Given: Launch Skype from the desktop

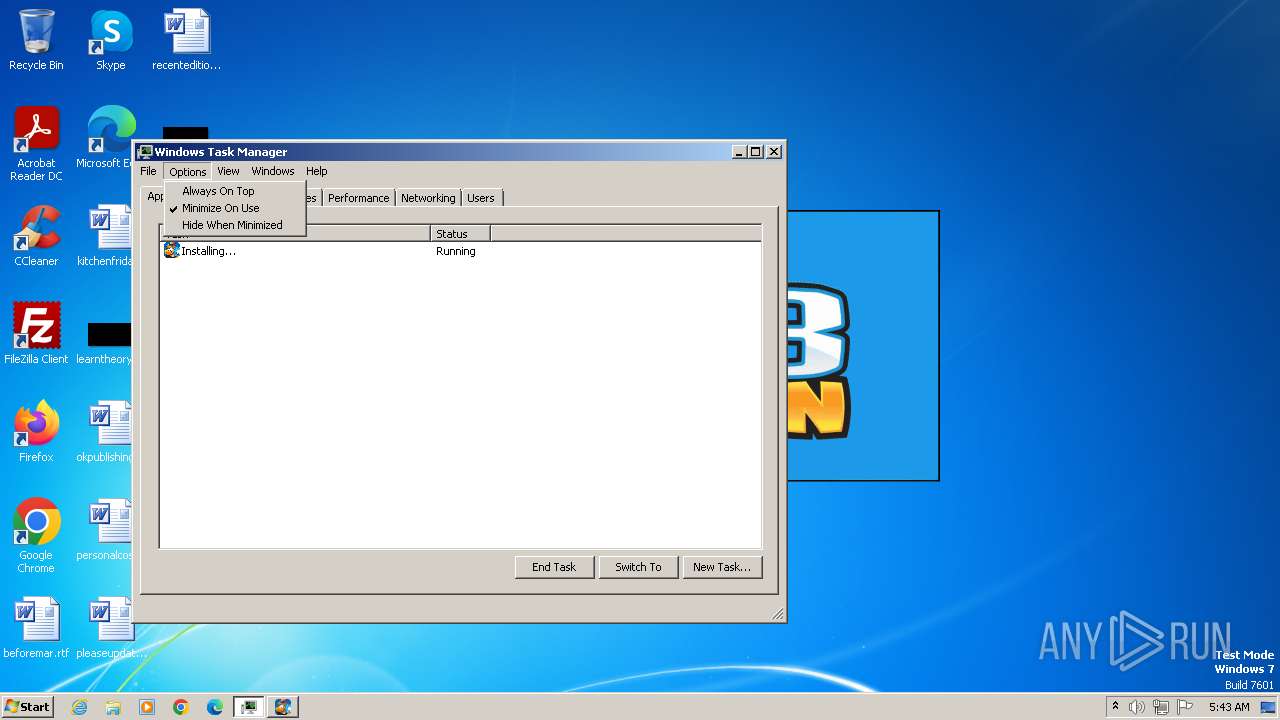Looking at the screenshot, I should pos(110,40).
